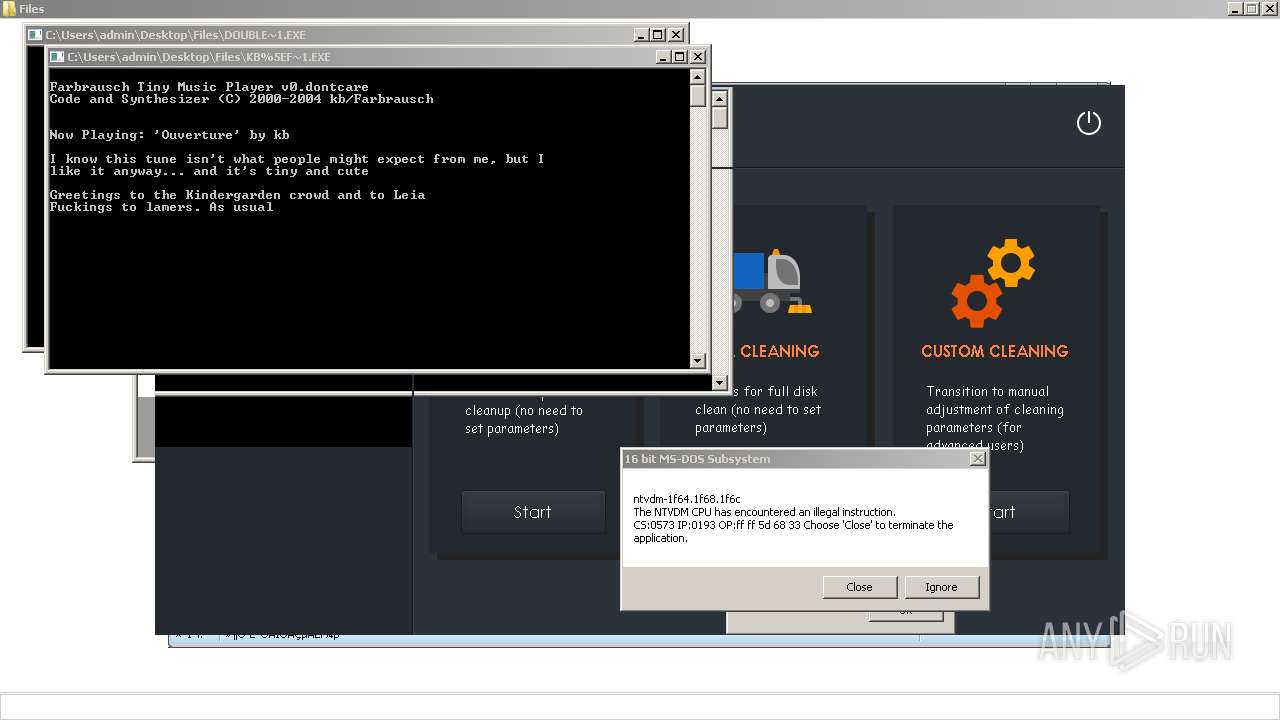Click the system icon of KB%5EF~1.EXE console
The width and height of the screenshot is (1280, 720).
(x=57, y=57)
